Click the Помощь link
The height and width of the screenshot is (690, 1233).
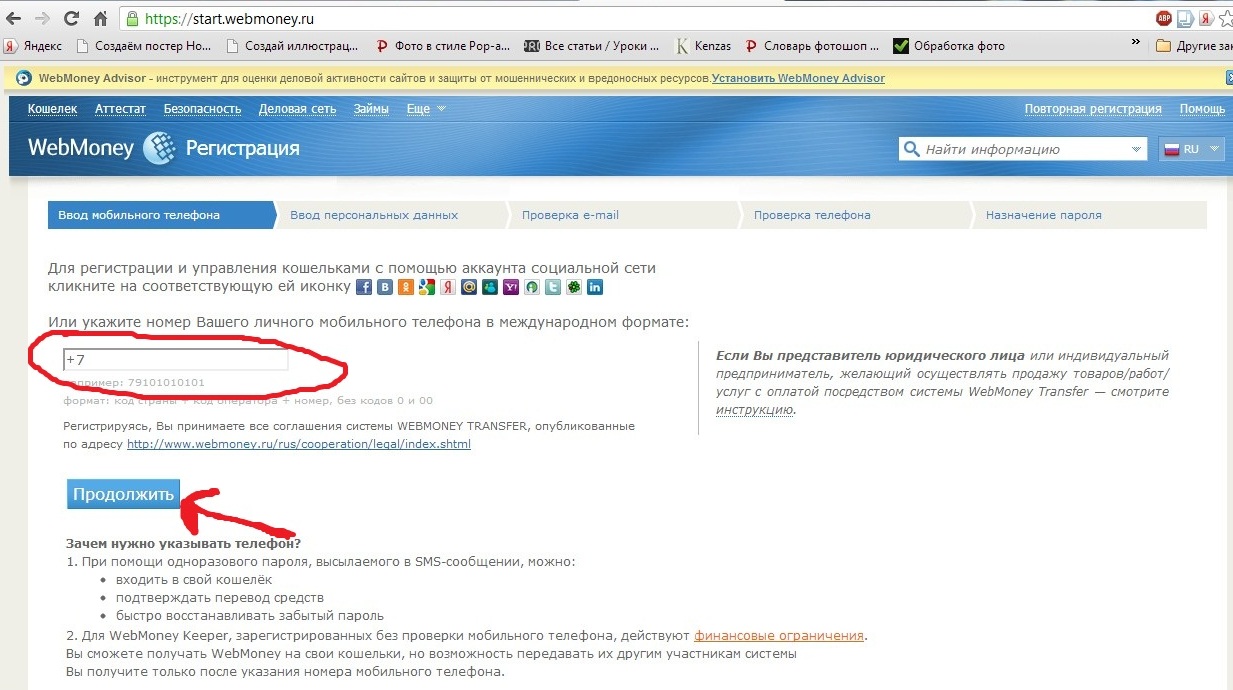click(x=1202, y=108)
